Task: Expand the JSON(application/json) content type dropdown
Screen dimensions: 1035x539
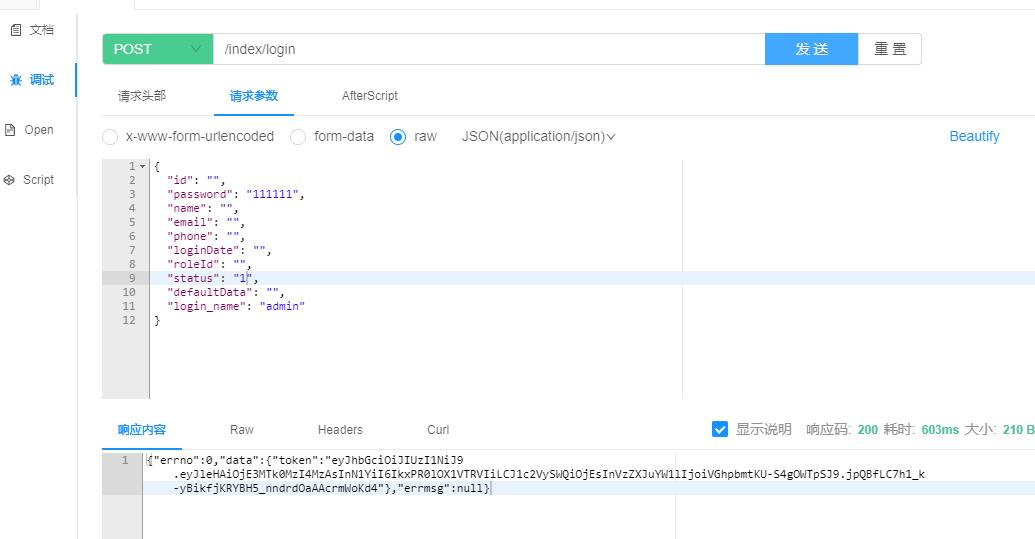Action: [538, 137]
